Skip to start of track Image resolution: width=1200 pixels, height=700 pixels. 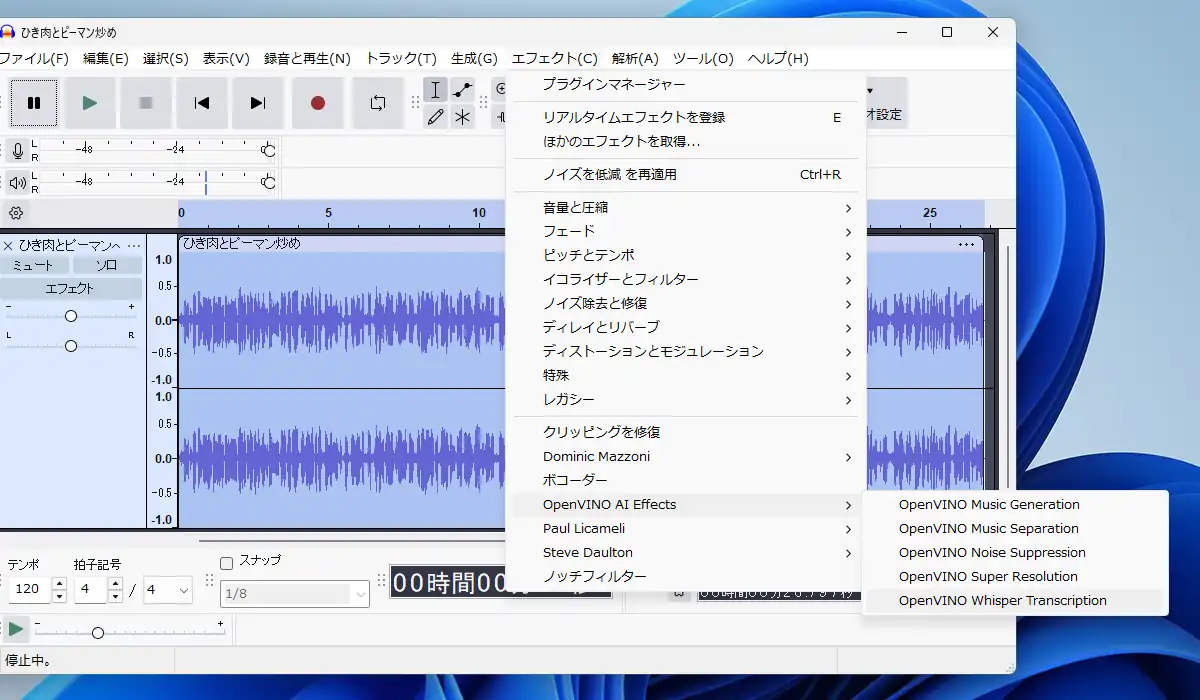(202, 103)
